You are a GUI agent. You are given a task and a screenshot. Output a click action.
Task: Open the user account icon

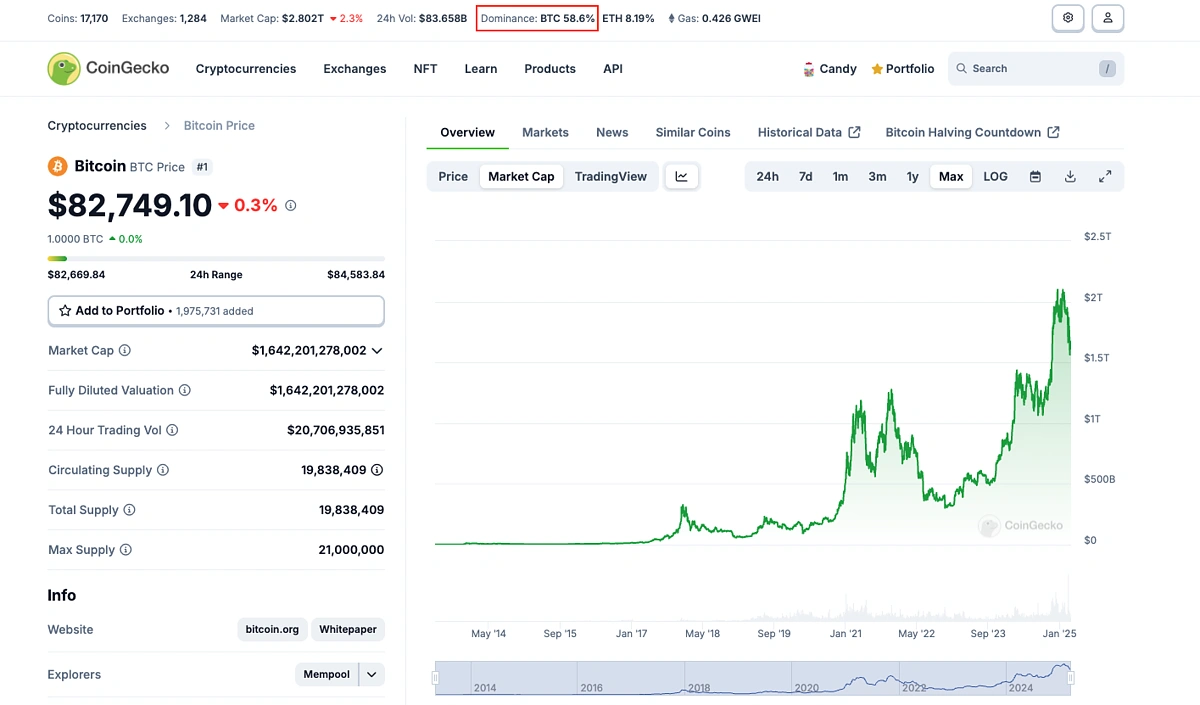coord(1108,18)
